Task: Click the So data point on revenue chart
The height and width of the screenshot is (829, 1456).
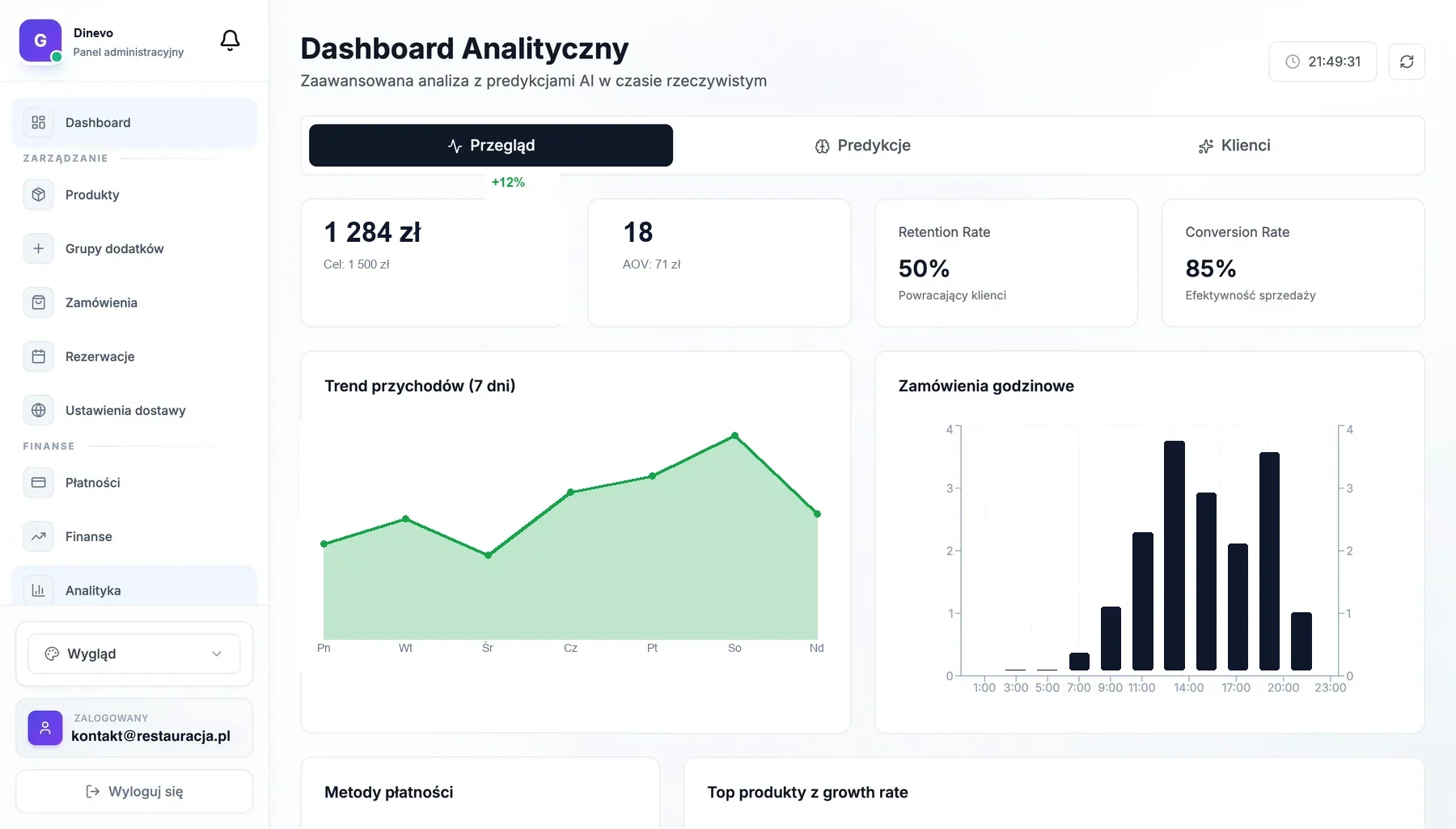Action: coord(734,436)
